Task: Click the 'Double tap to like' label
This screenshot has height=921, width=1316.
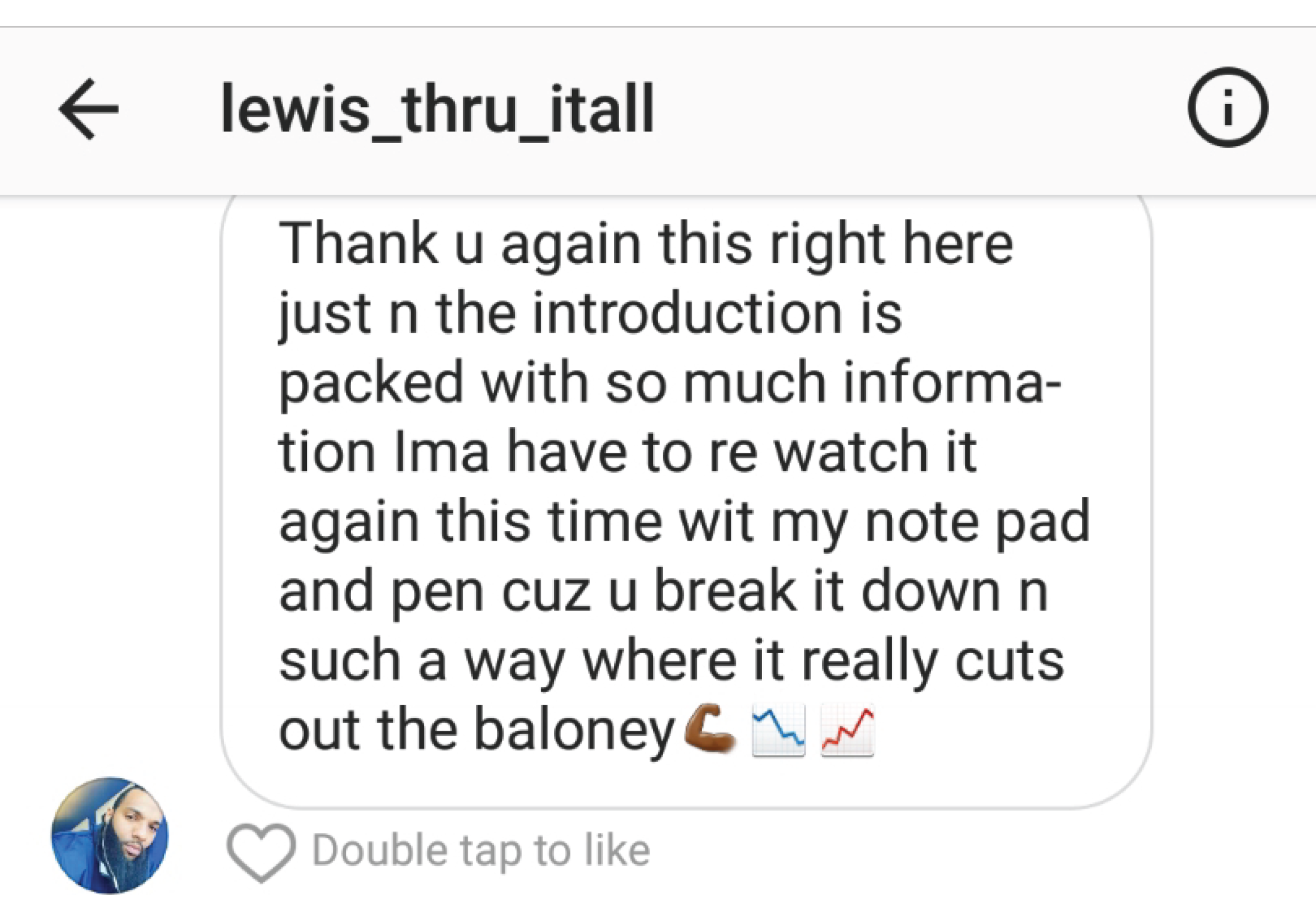Action: click(481, 851)
